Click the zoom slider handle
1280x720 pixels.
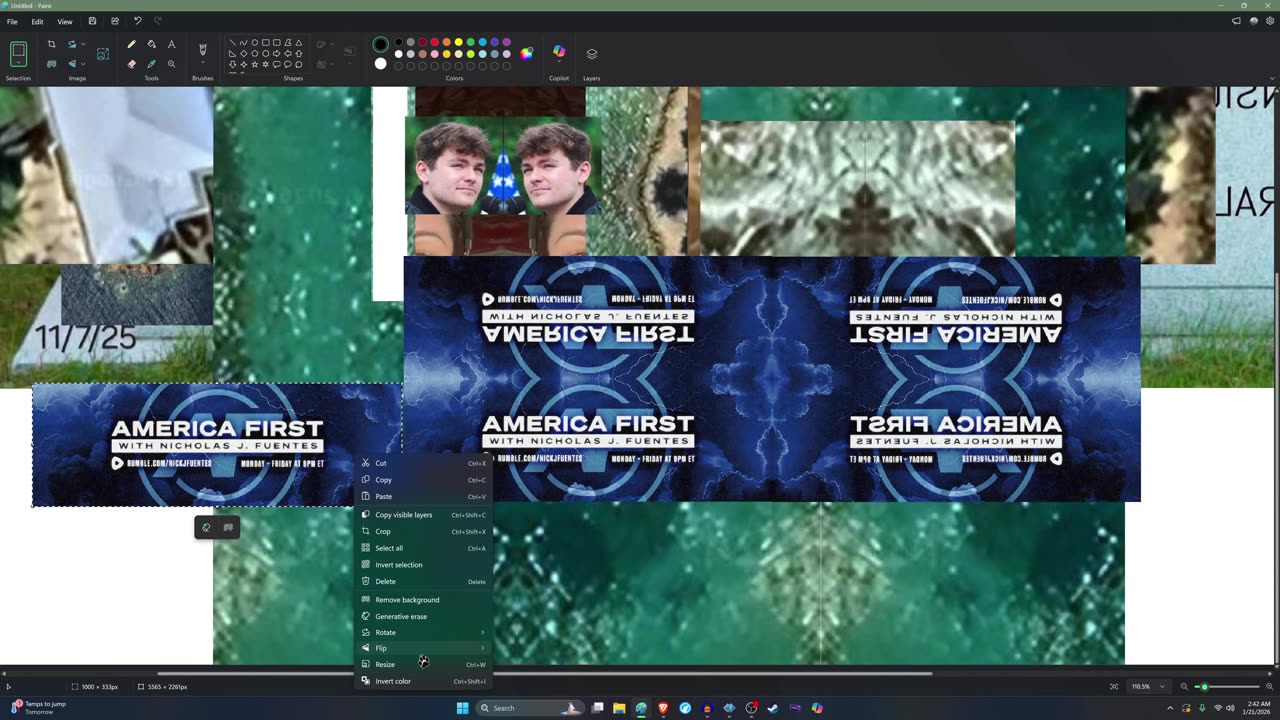[1204, 687]
